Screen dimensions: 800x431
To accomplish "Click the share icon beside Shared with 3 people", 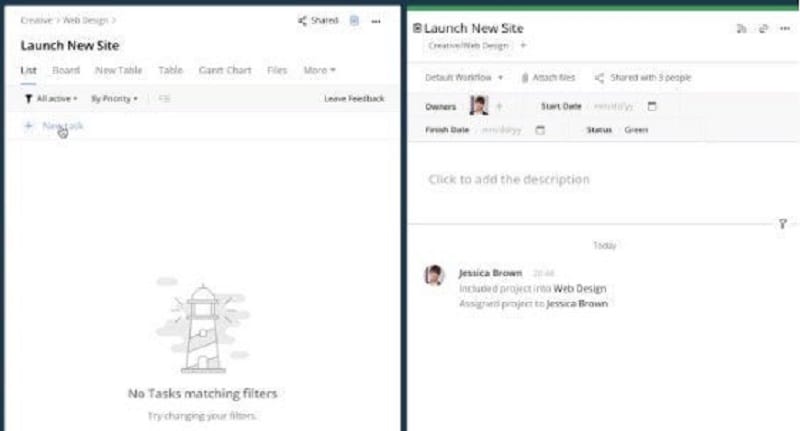I will pyautogui.click(x=599, y=78).
